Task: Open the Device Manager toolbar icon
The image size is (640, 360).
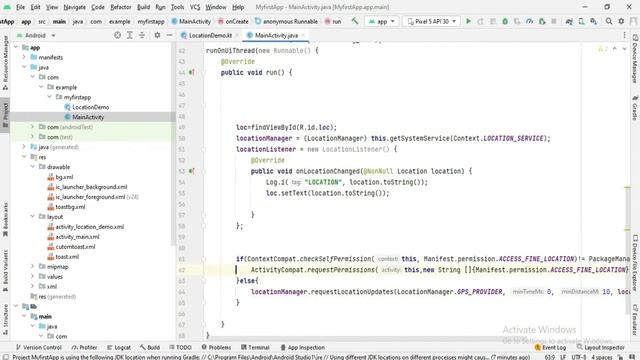Action: 581,21
